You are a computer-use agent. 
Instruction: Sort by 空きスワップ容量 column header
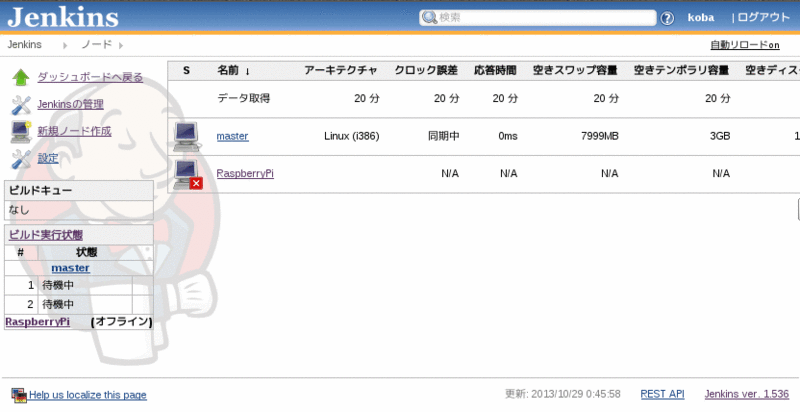576,70
